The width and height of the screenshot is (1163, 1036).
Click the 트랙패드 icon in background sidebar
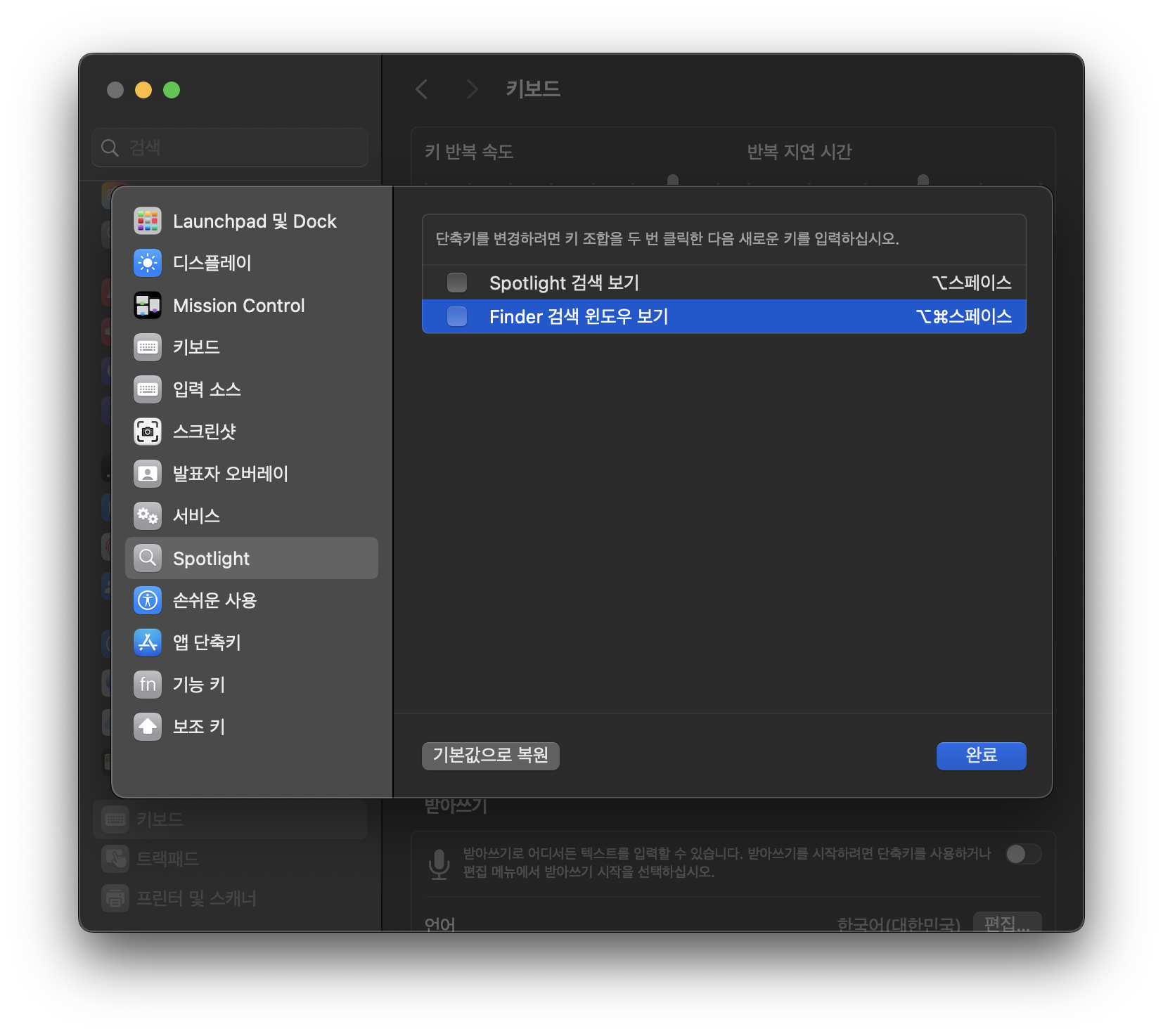[x=115, y=859]
